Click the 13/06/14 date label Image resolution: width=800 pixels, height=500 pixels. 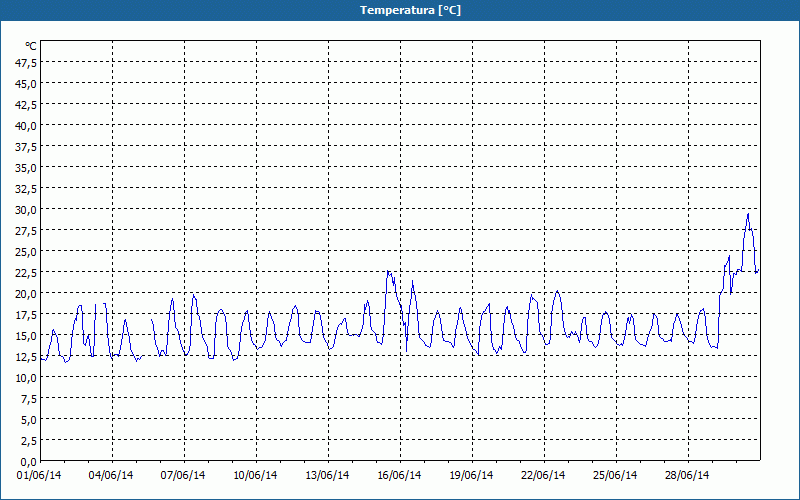click(327, 475)
